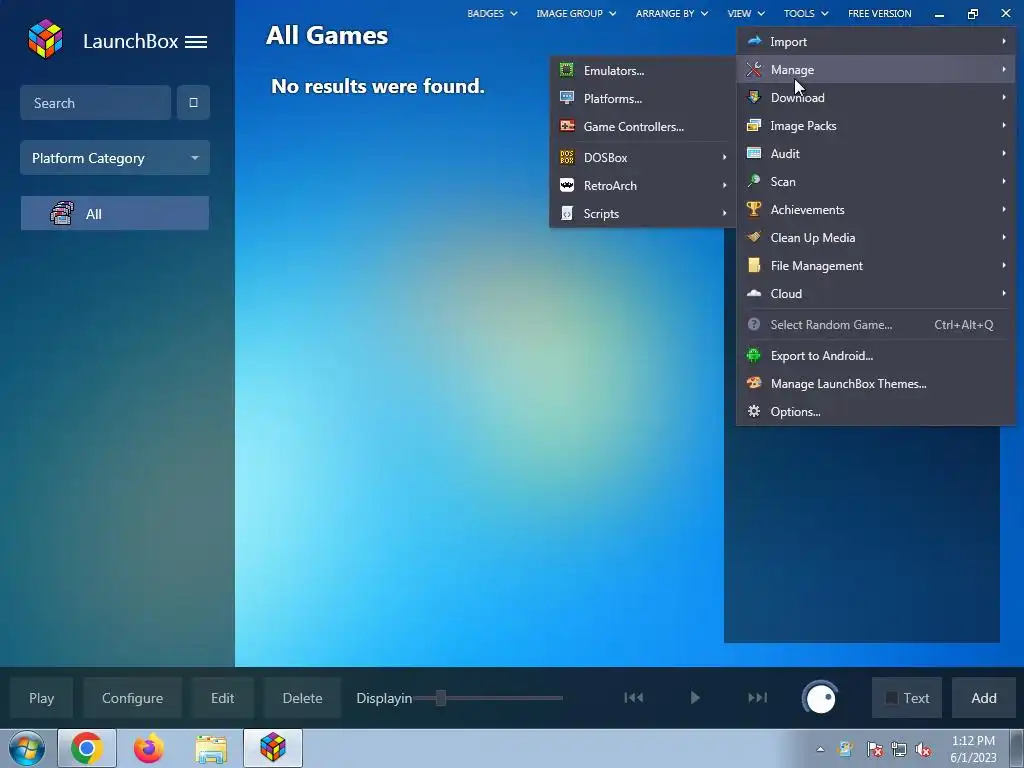The image size is (1024, 768).
Task: Select Manage LaunchBox Themes... menu entry
Action: [x=876, y=384]
